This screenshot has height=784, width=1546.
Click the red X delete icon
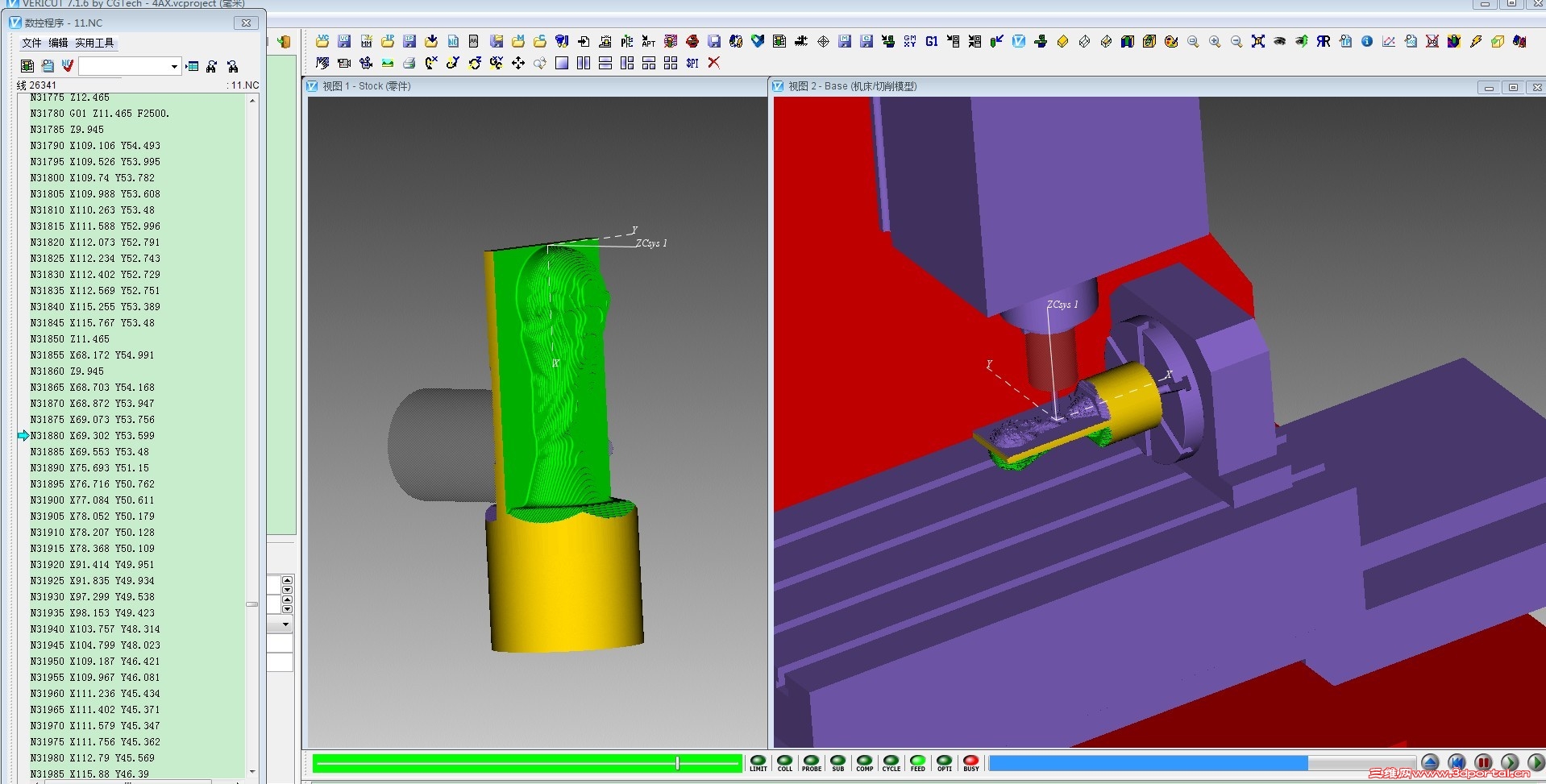click(714, 63)
